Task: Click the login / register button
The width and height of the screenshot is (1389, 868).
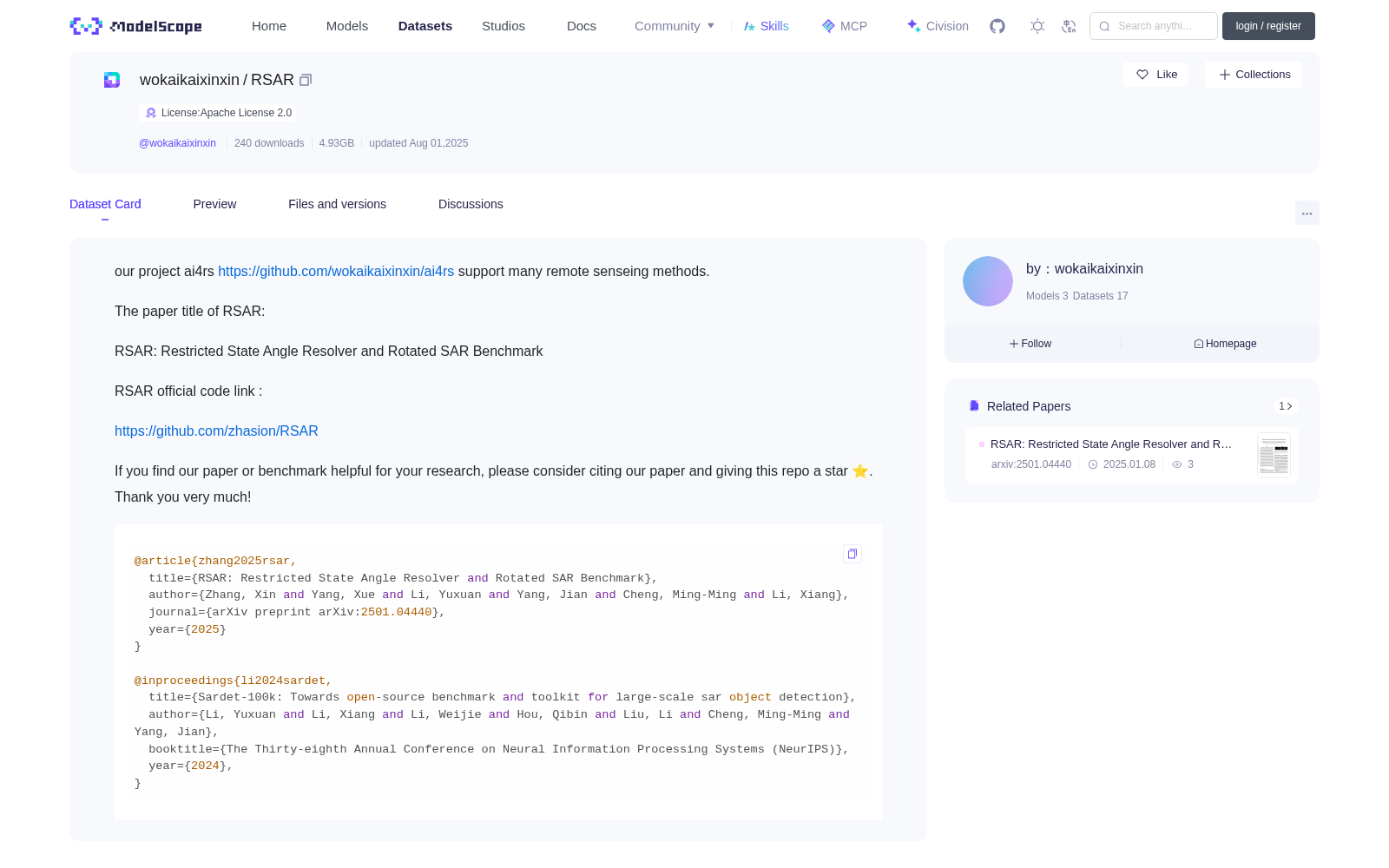Action: (1268, 26)
